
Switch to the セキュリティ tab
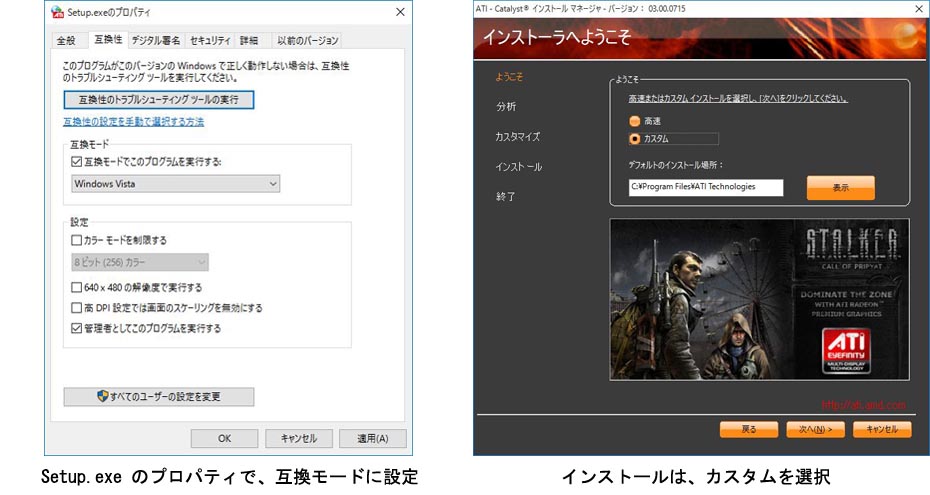[x=210, y=40]
